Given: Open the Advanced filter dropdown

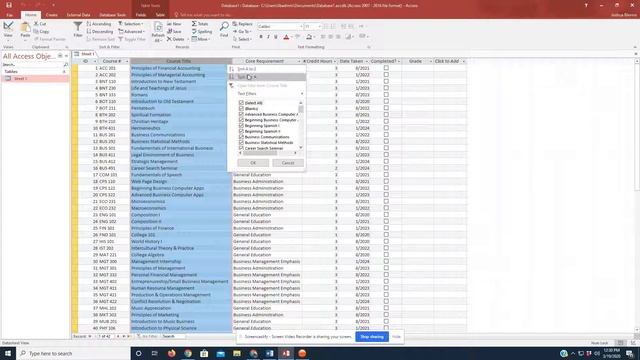Looking at the screenshot, I should pos(131,31).
